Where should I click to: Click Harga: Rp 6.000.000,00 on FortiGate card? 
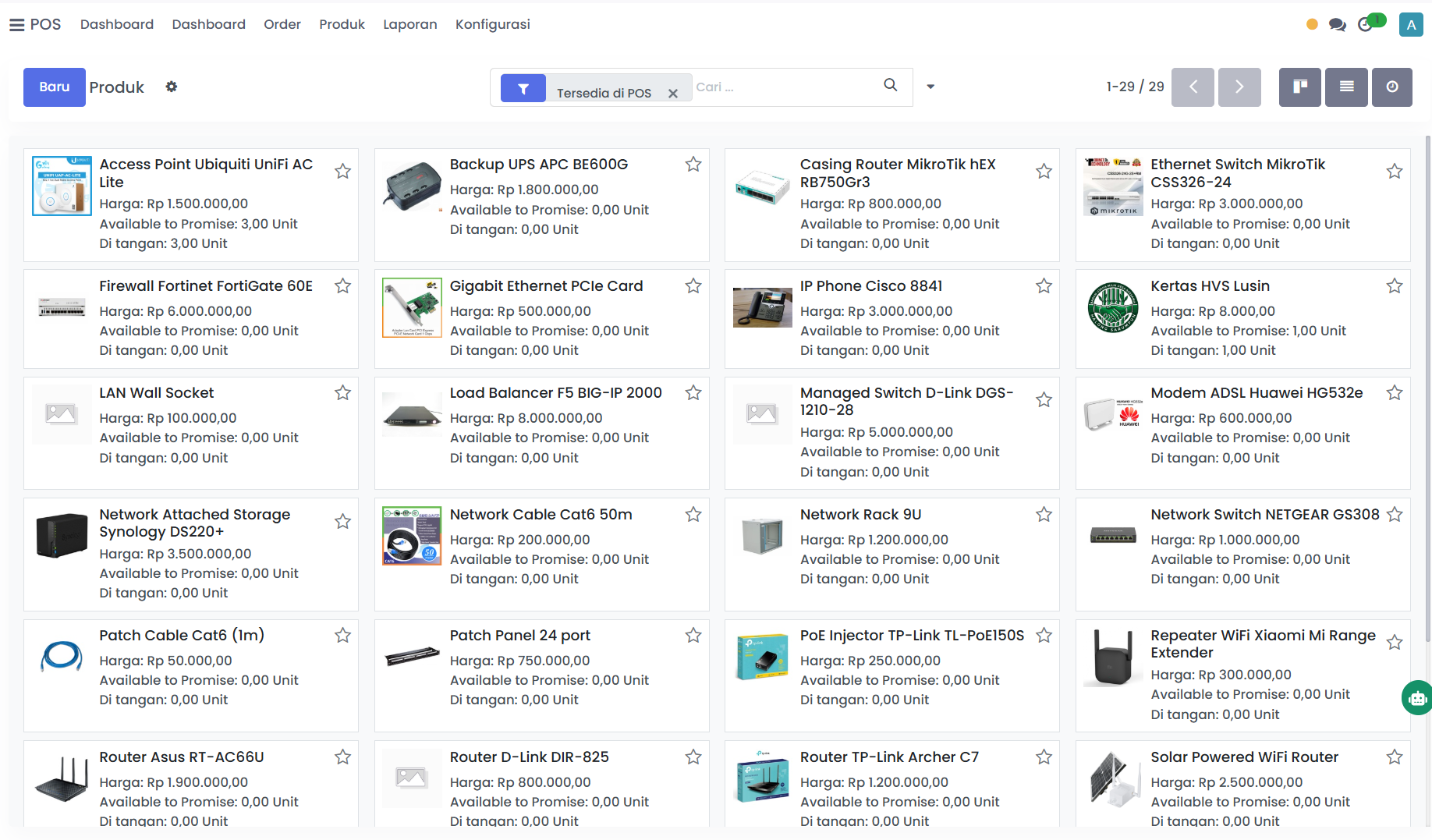click(175, 311)
